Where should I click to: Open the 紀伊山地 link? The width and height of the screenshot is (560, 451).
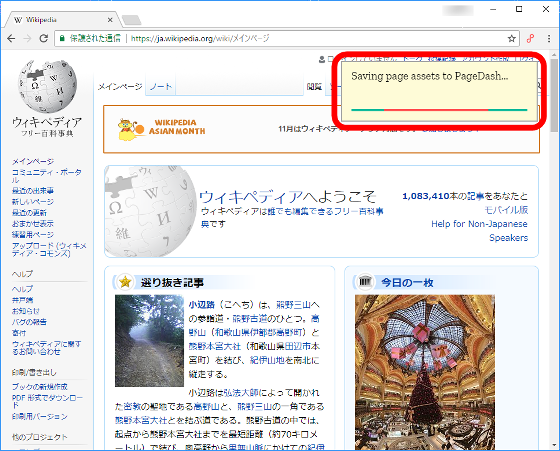point(267,360)
